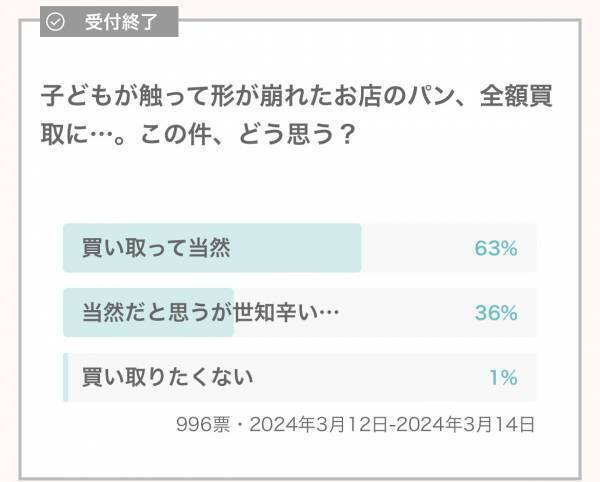
Task: Click the end date 2024年3月14日
Action: (469, 424)
